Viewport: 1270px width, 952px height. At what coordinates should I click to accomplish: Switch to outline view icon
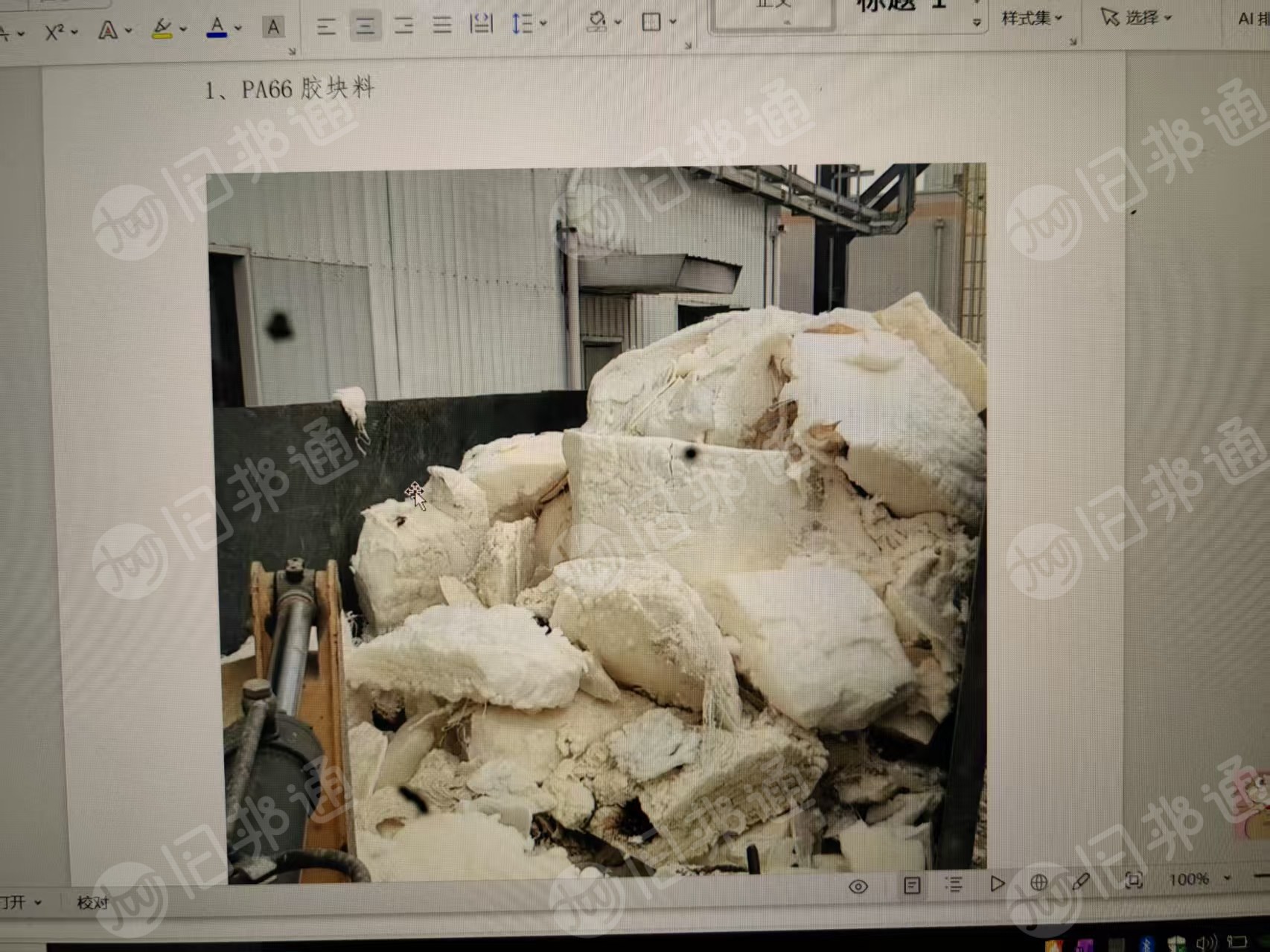tap(954, 884)
